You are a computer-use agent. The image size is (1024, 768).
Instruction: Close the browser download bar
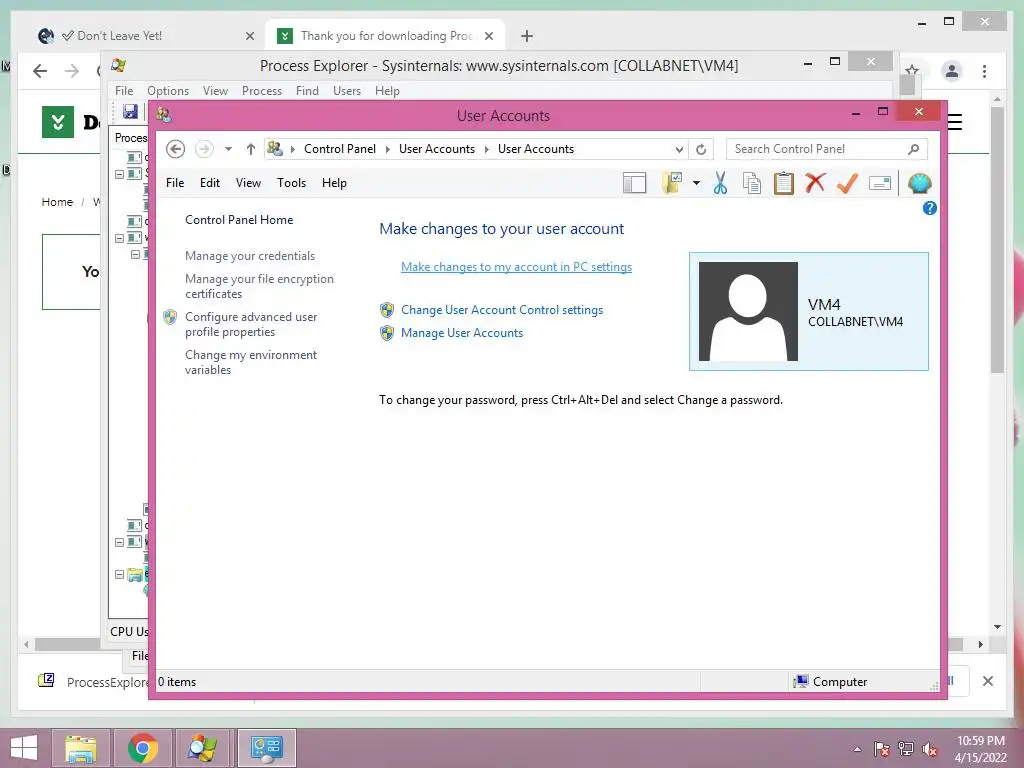click(x=988, y=681)
